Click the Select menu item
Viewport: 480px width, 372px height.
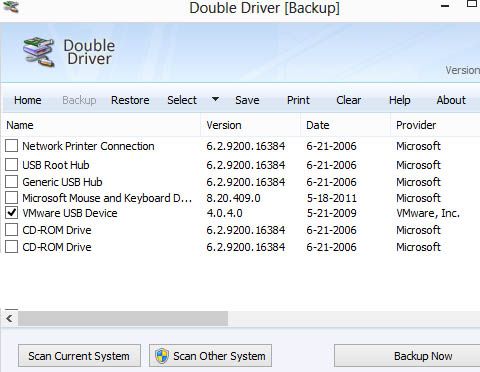pyautogui.click(x=182, y=100)
